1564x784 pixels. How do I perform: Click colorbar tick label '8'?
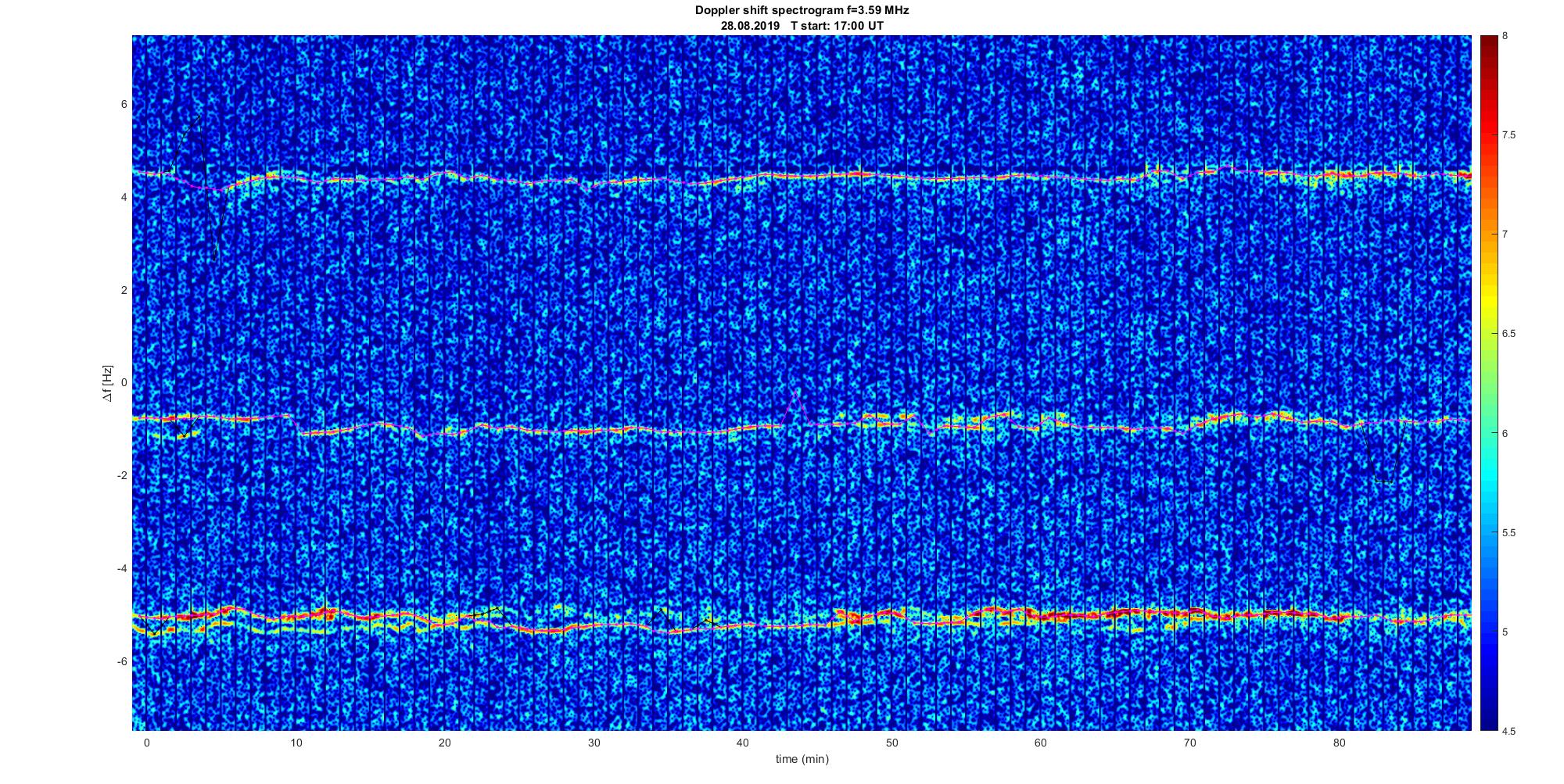pos(1505,36)
